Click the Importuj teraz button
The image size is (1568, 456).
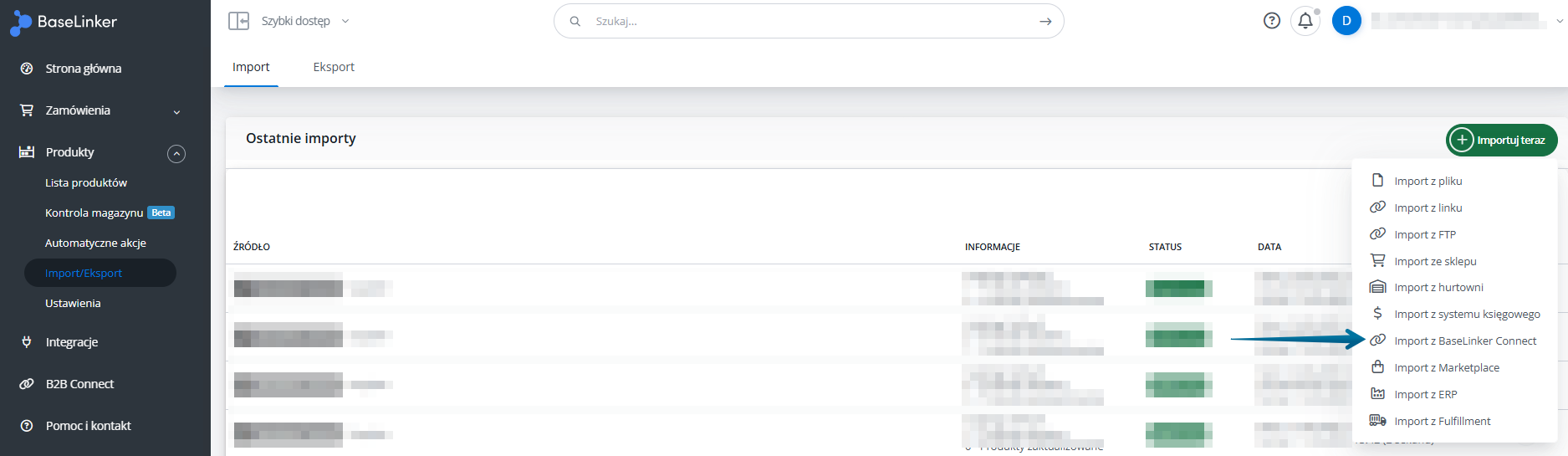(1502, 140)
